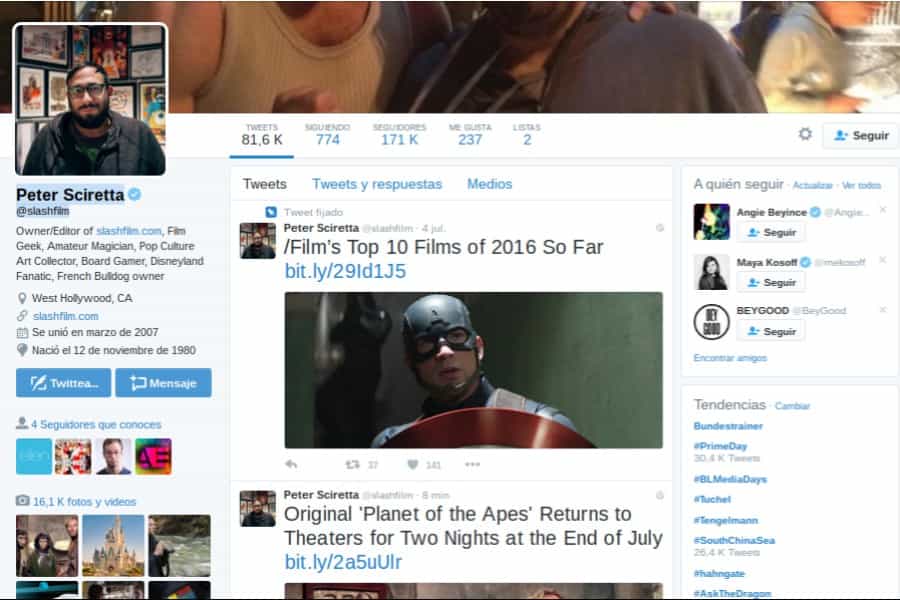Click the @slashfilm handle under the name

42,211
